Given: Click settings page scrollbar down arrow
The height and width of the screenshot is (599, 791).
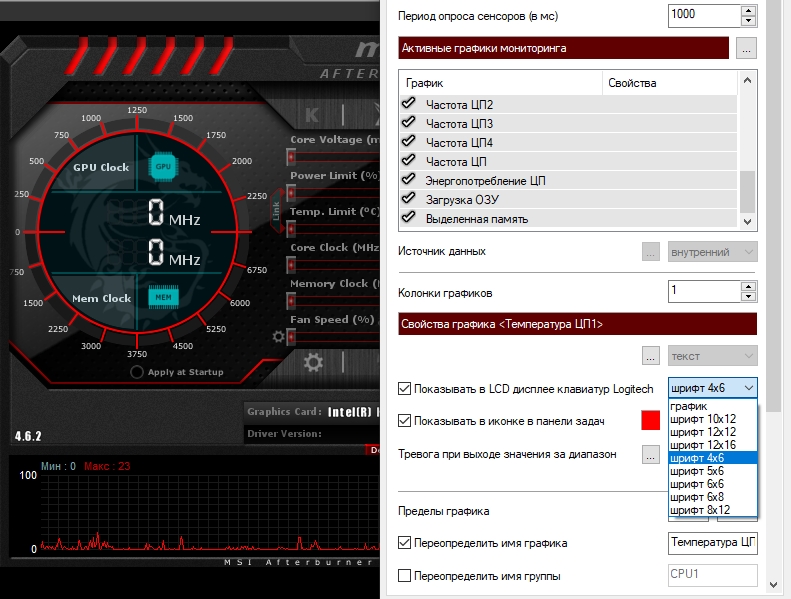Looking at the screenshot, I should [774, 585].
